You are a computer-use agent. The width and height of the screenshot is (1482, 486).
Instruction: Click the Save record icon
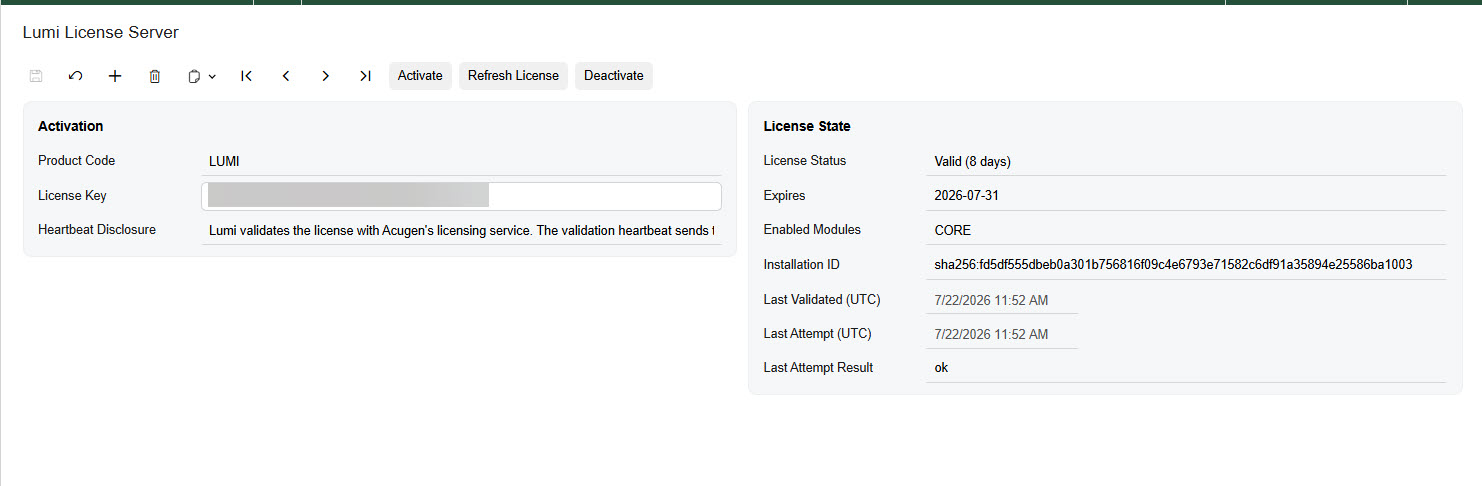36,76
